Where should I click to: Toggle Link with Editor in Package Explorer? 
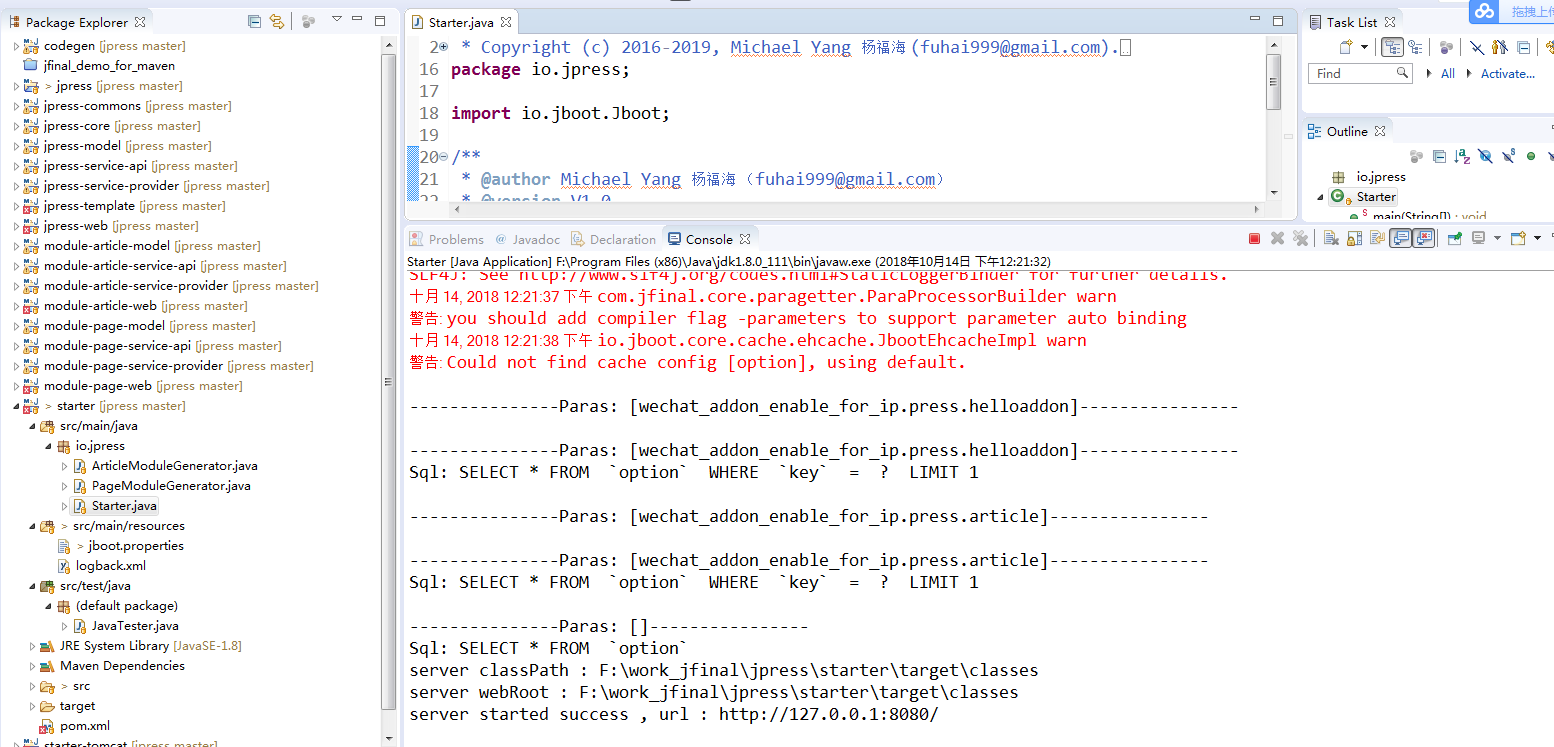point(277,21)
